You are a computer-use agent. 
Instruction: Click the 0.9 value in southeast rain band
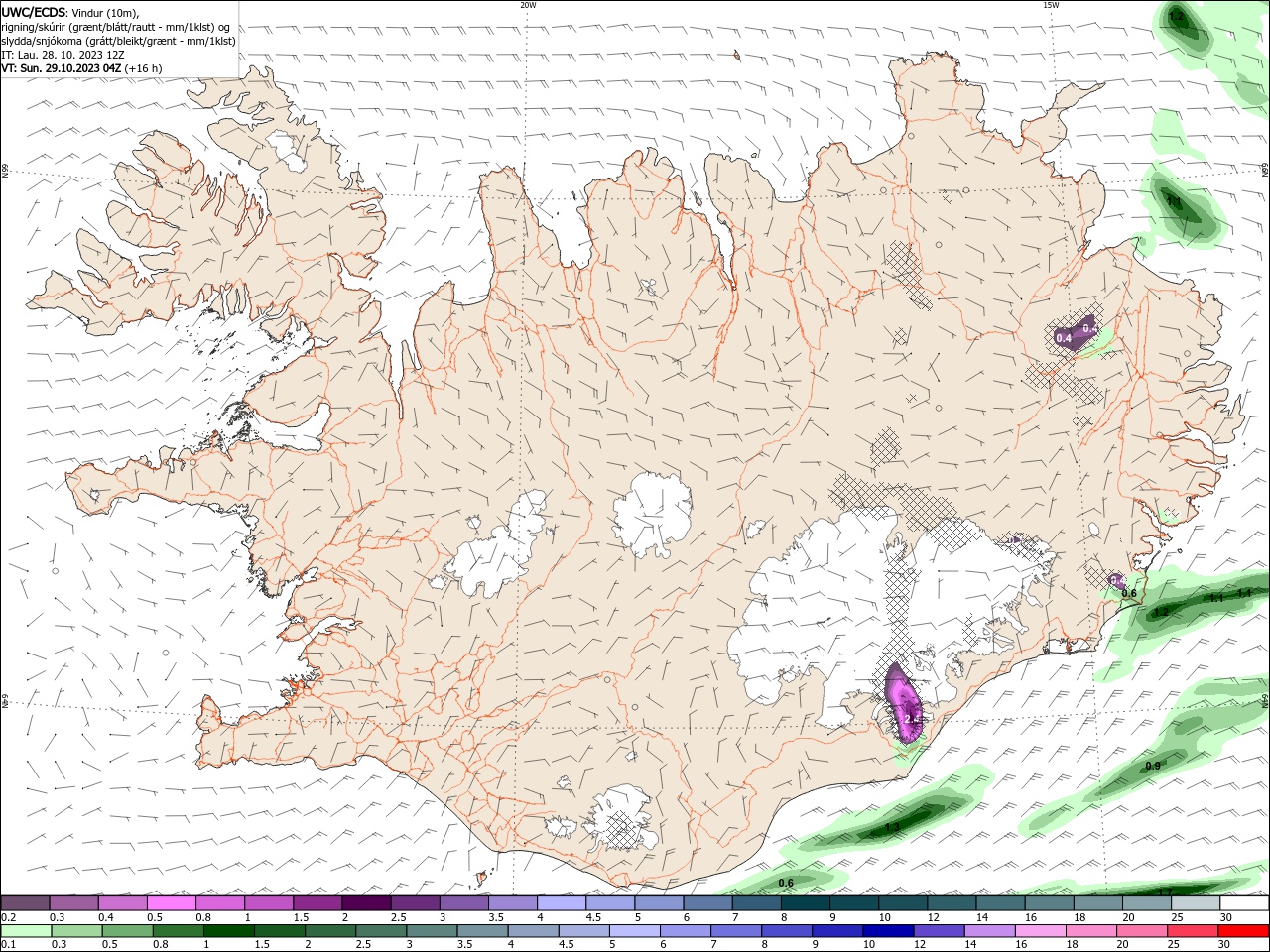point(1153,766)
